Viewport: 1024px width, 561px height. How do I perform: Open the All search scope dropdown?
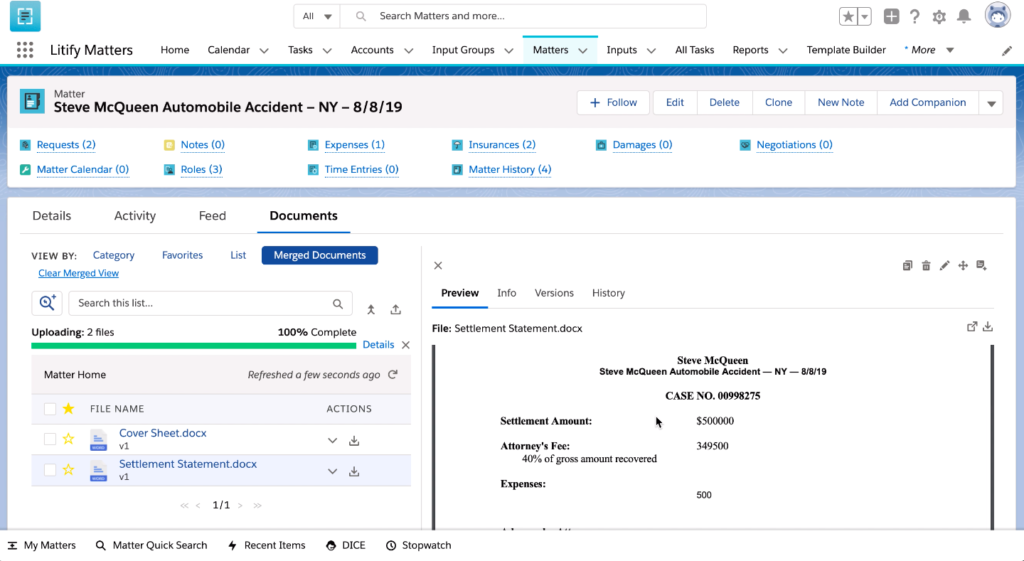pyautogui.click(x=317, y=16)
